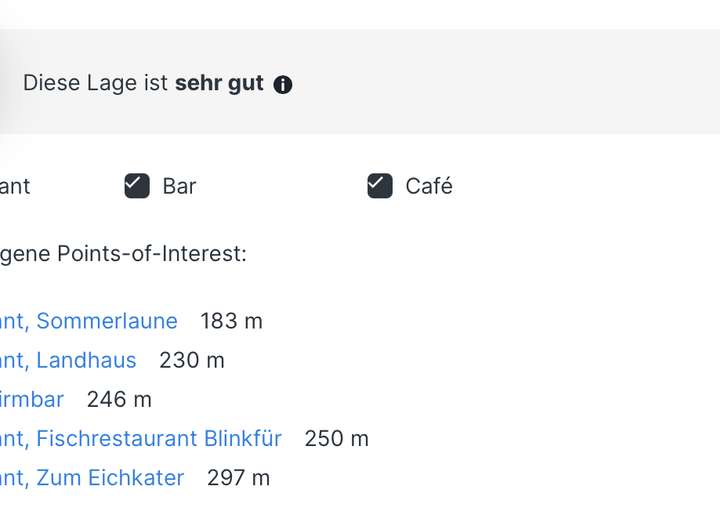Screen dimensions: 720x530
Task: Open the Sommerlaune restaurant link
Action: [x=89, y=321]
